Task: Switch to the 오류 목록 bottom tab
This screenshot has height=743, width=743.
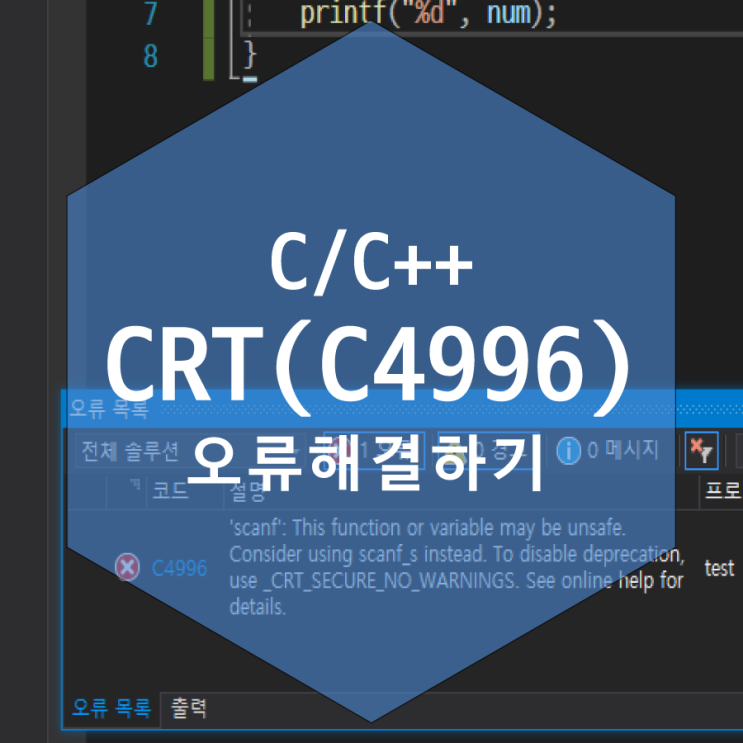Action: point(111,709)
